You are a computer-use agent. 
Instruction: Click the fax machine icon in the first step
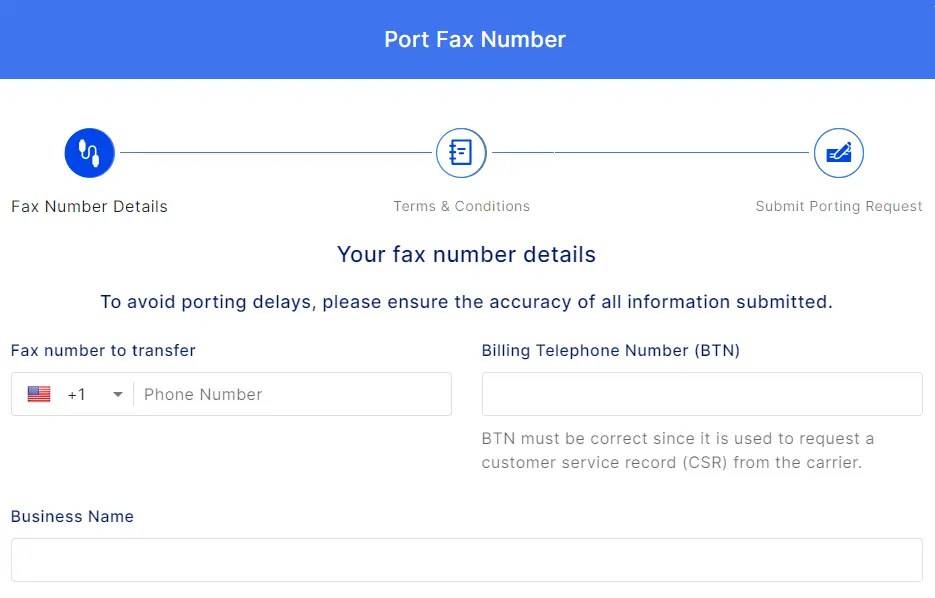pyautogui.click(x=89, y=152)
